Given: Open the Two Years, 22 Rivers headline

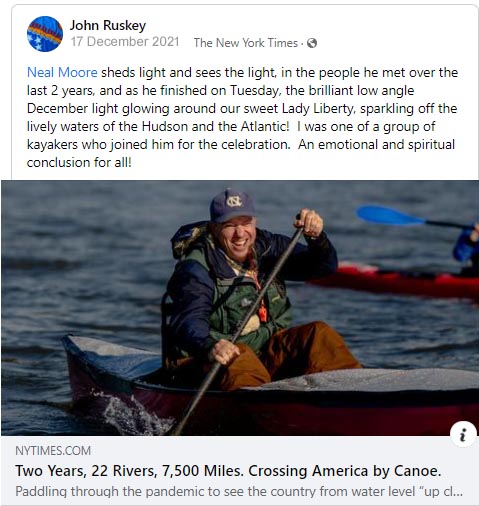Looking at the screenshot, I should coord(228,471).
